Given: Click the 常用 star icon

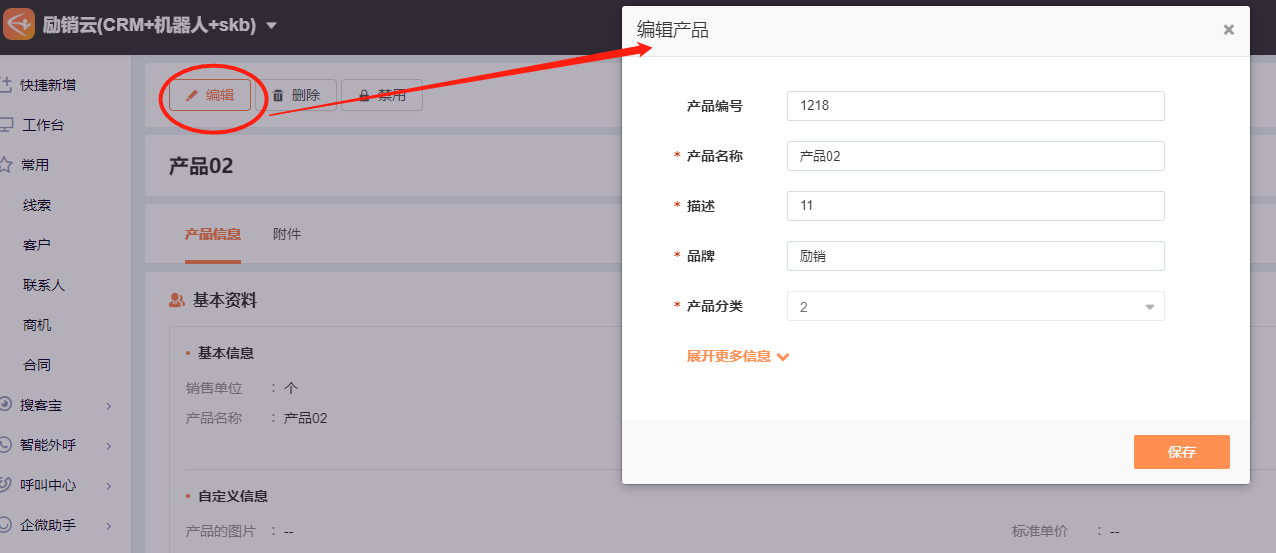Looking at the screenshot, I should (x=5, y=165).
